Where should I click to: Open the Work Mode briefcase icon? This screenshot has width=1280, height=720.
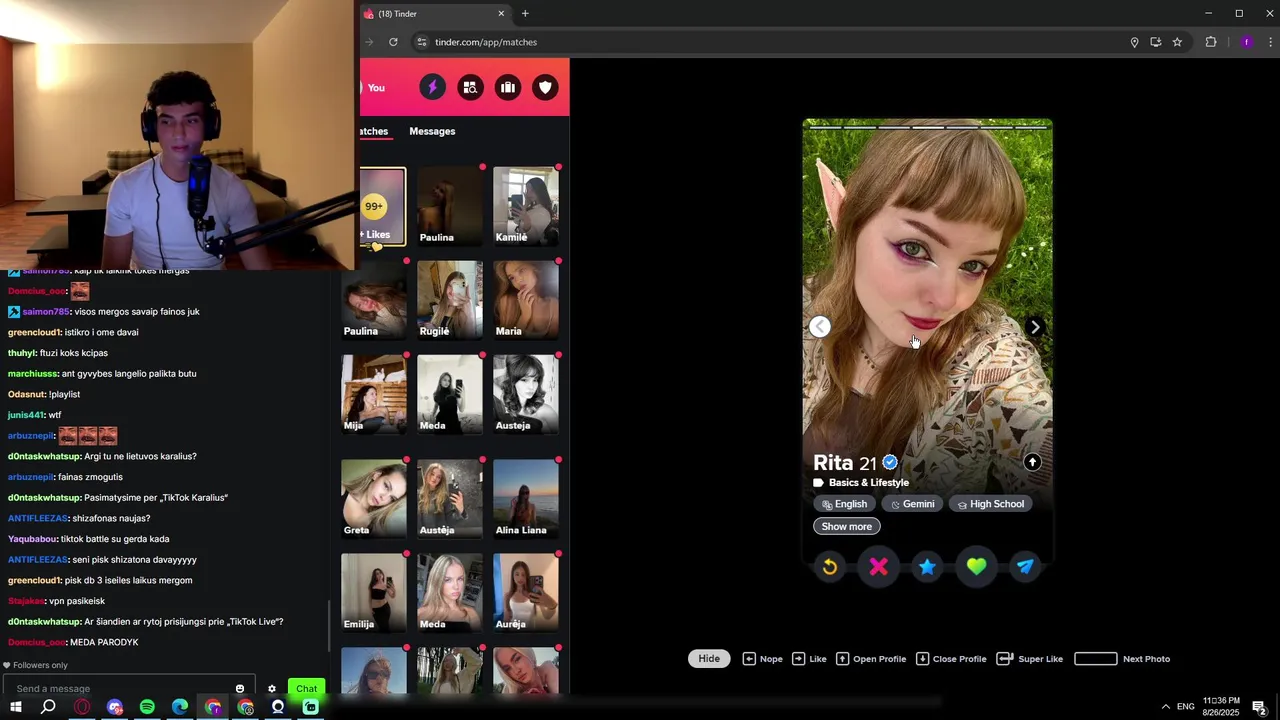click(x=508, y=88)
